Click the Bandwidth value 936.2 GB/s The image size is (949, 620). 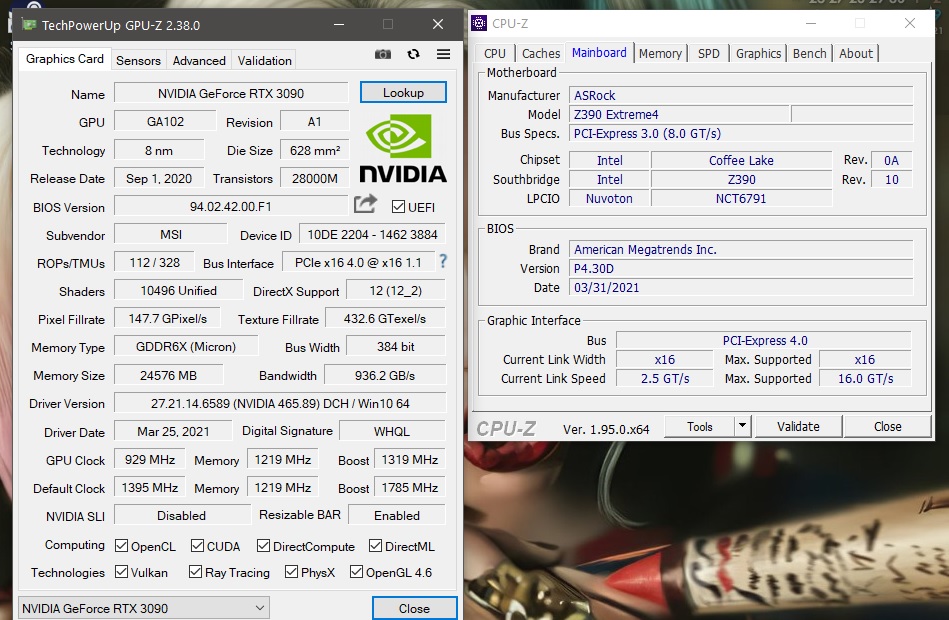coord(385,375)
